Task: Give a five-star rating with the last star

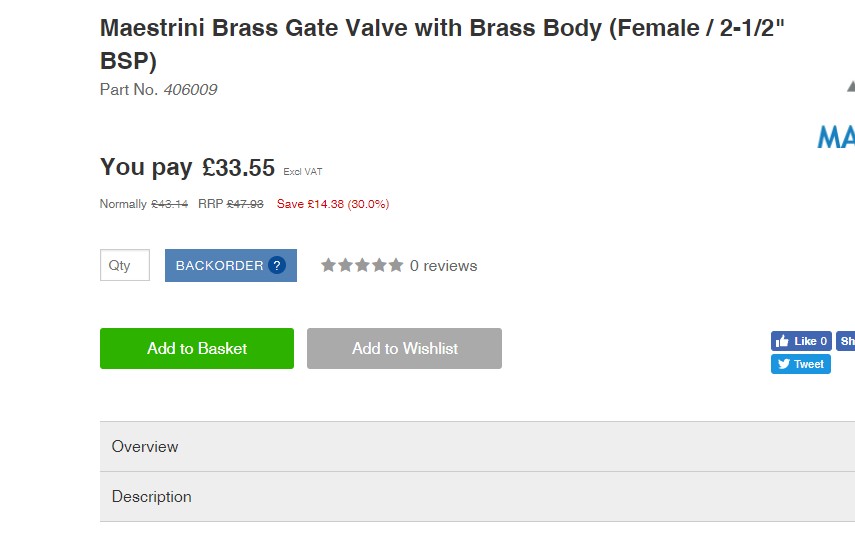Action: [x=396, y=266]
